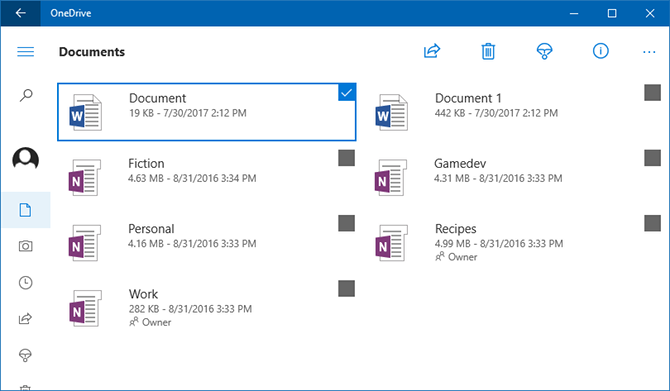The width and height of the screenshot is (670, 391).
Task: Open Photos via the sidebar camera icon
Action: (25, 246)
